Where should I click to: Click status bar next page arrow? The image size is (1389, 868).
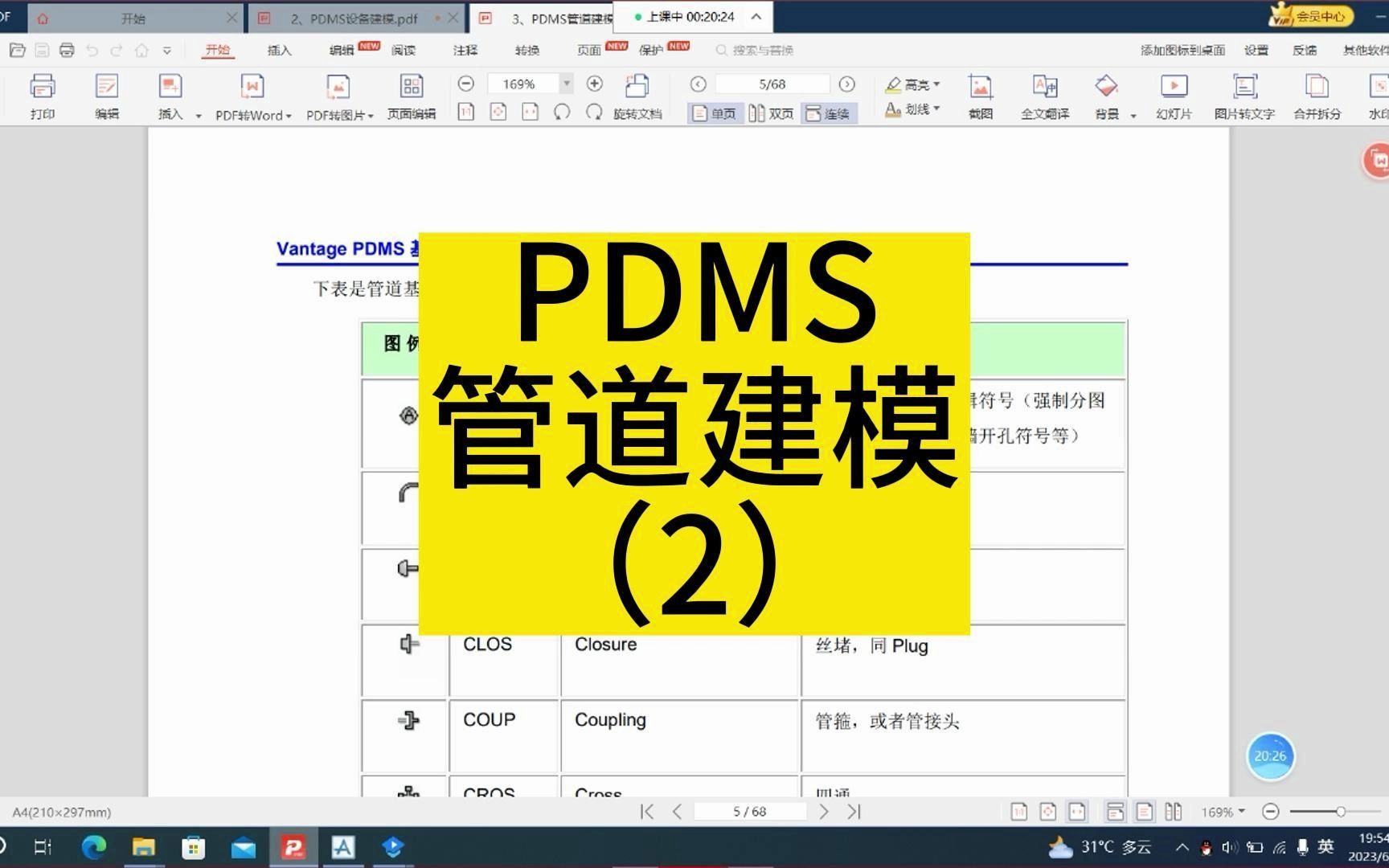(x=824, y=812)
